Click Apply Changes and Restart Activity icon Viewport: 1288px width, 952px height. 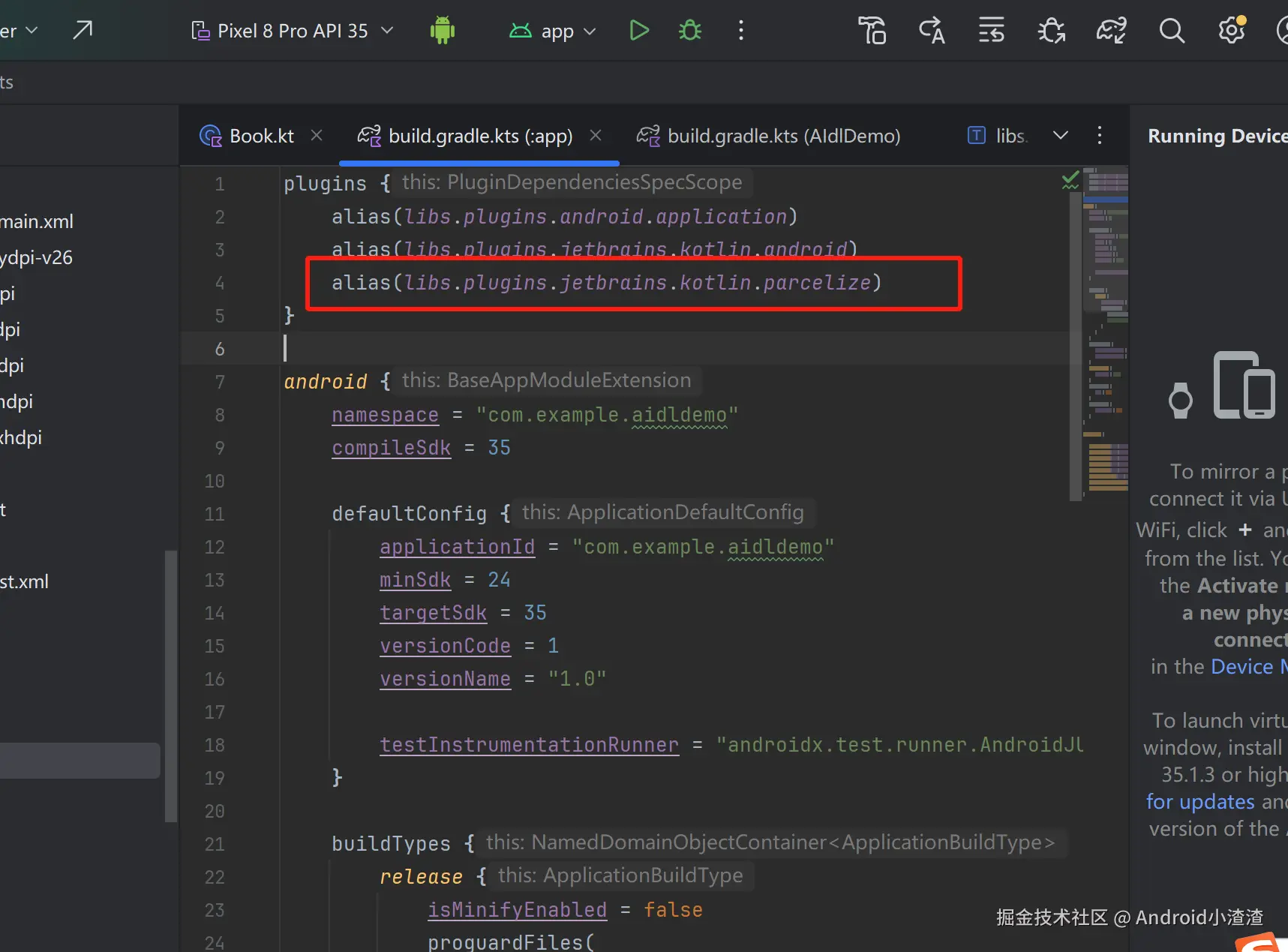[932, 31]
